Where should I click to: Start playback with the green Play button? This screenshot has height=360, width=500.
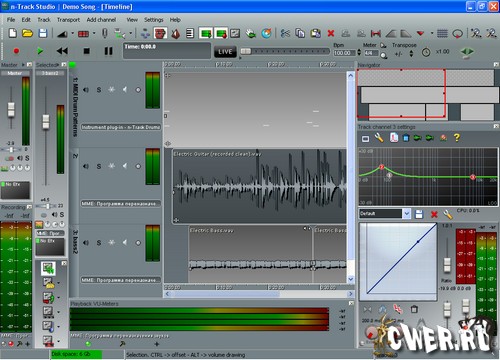click(40, 51)
